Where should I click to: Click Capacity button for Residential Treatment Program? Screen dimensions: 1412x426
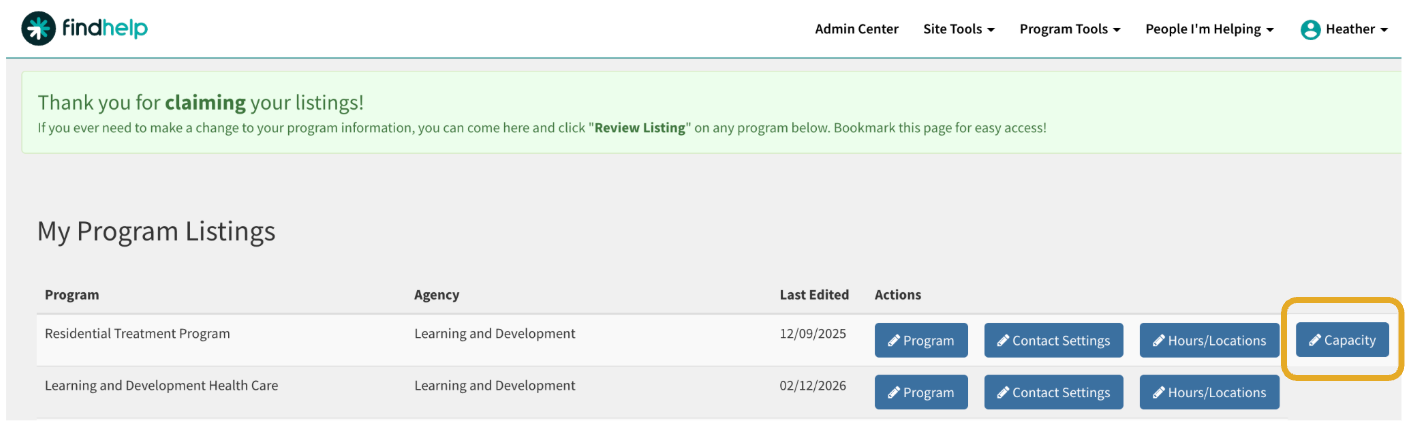coord(1342,340)
